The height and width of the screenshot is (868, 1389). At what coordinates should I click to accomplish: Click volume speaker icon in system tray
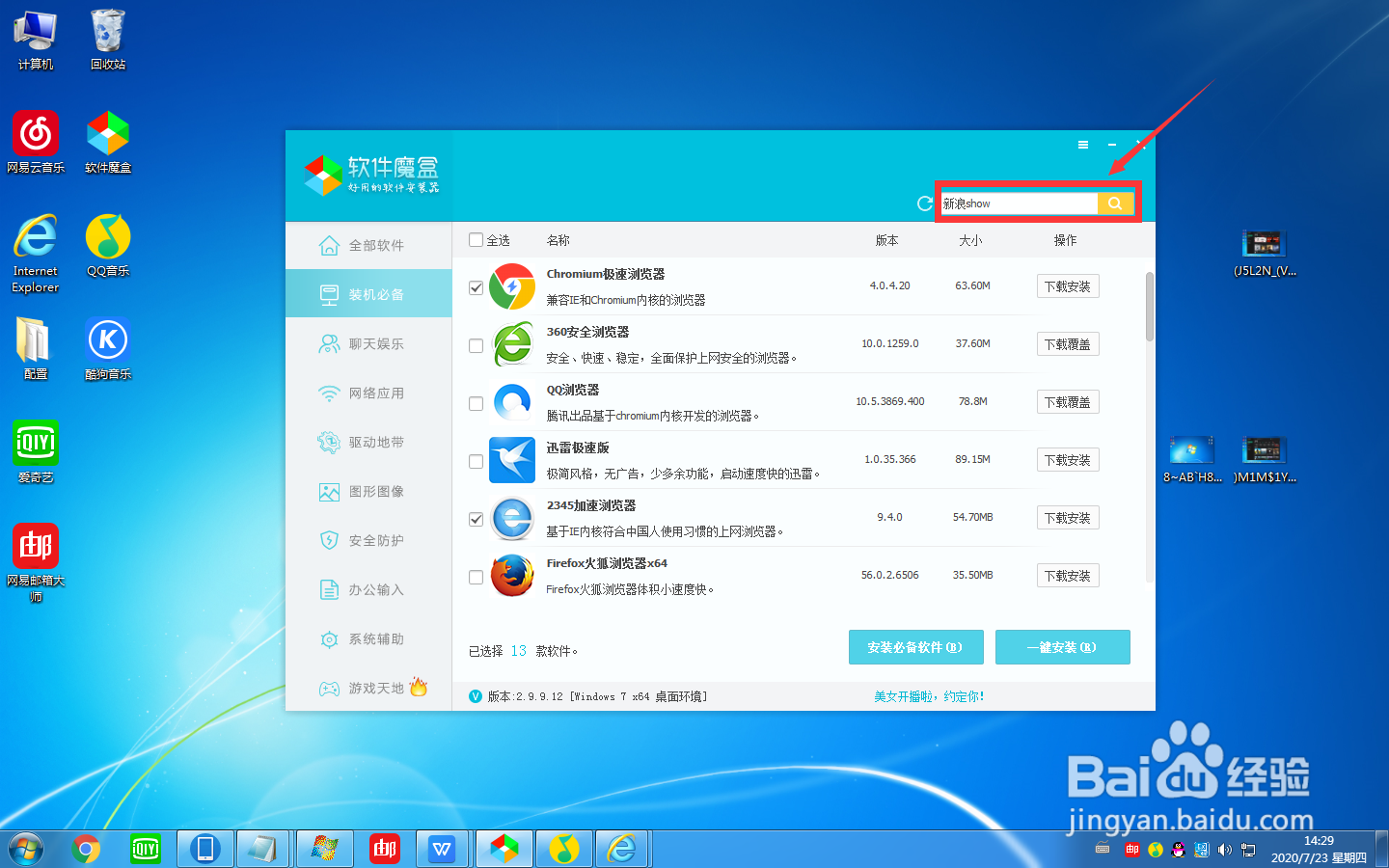(x=1225, y=850)
